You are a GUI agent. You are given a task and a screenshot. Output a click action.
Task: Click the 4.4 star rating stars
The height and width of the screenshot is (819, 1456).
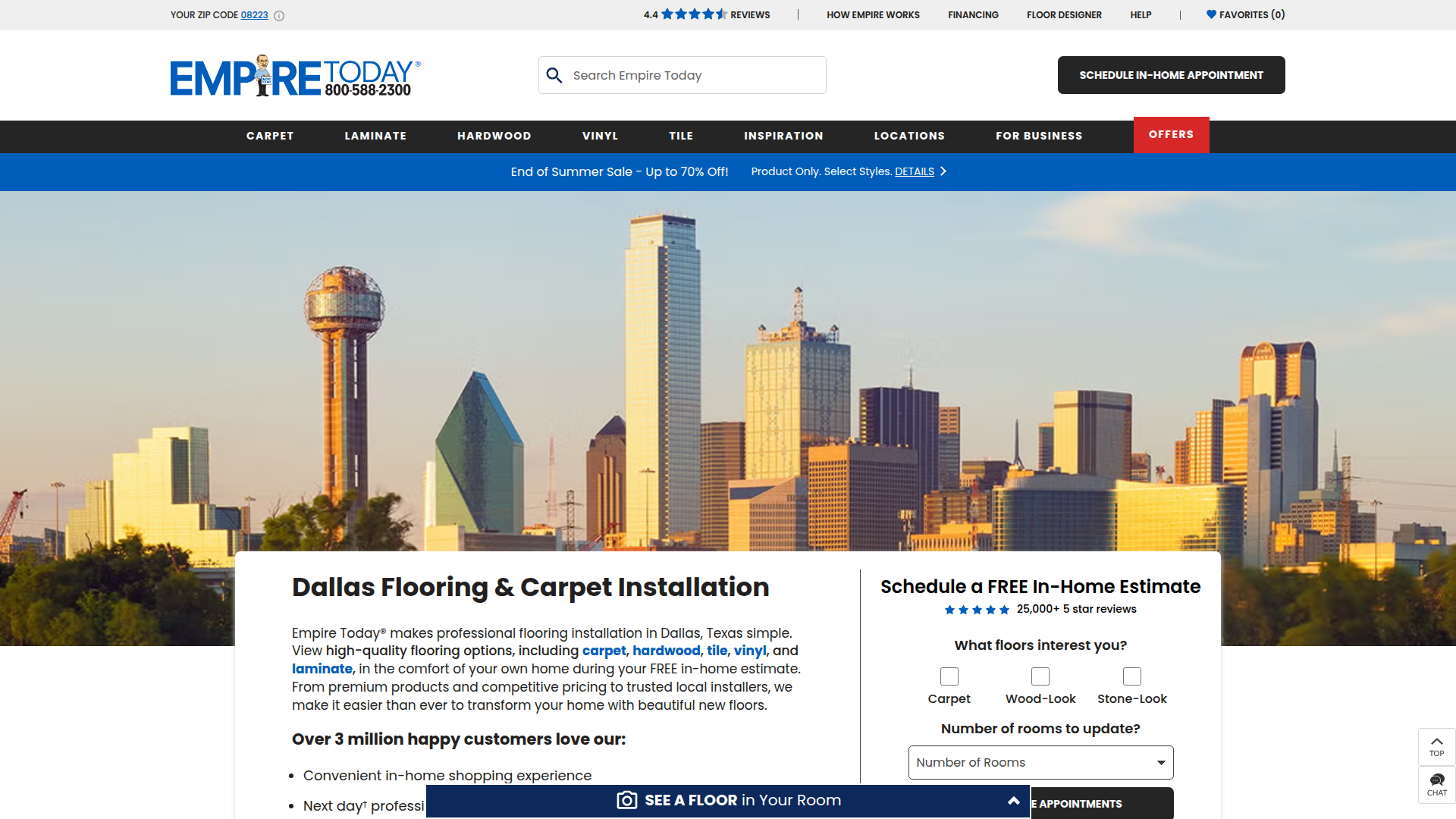point(694,14)
